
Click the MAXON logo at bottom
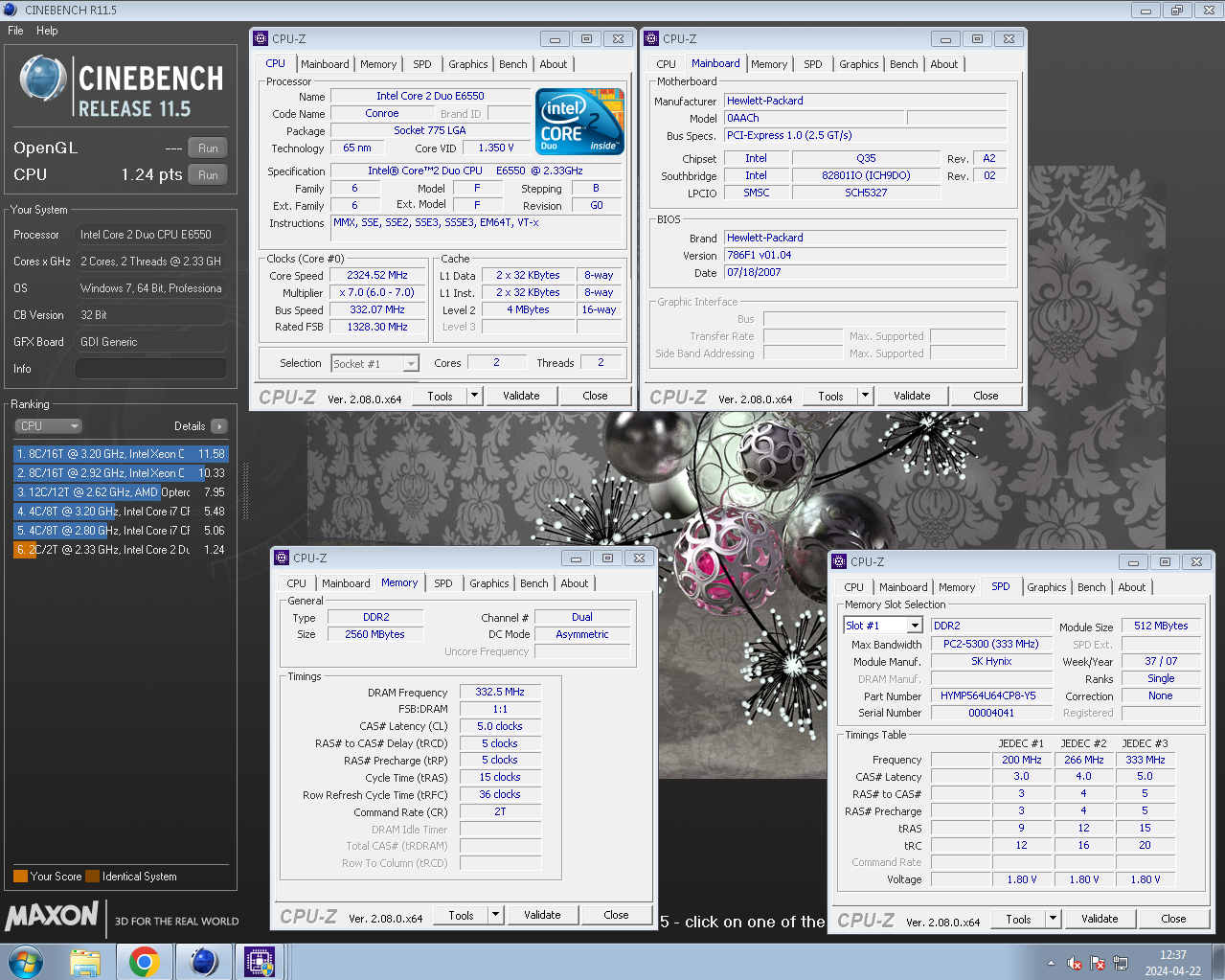tap(52, 916)
